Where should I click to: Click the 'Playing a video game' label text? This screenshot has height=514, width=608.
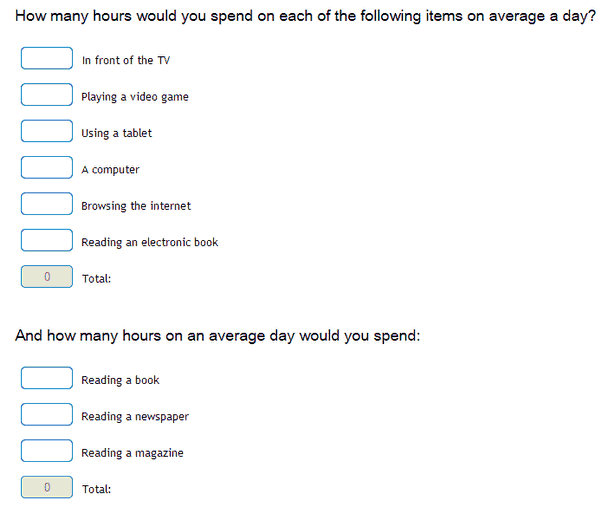(135, 97)
